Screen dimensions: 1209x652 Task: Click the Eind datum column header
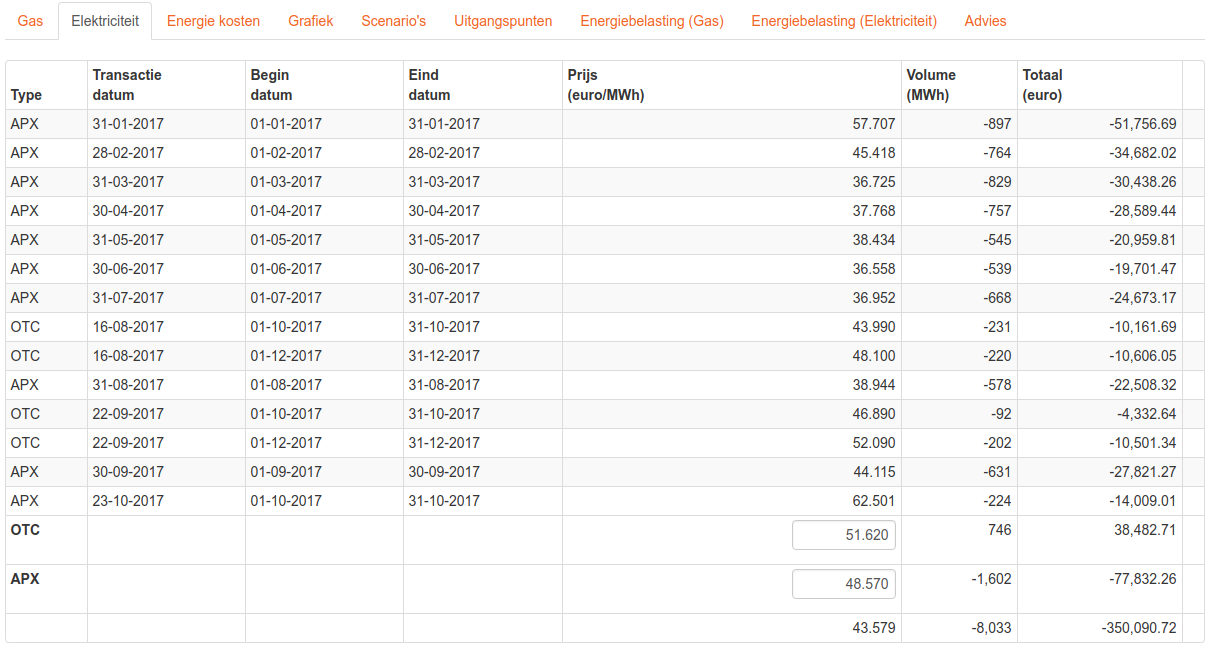(429, 85)
